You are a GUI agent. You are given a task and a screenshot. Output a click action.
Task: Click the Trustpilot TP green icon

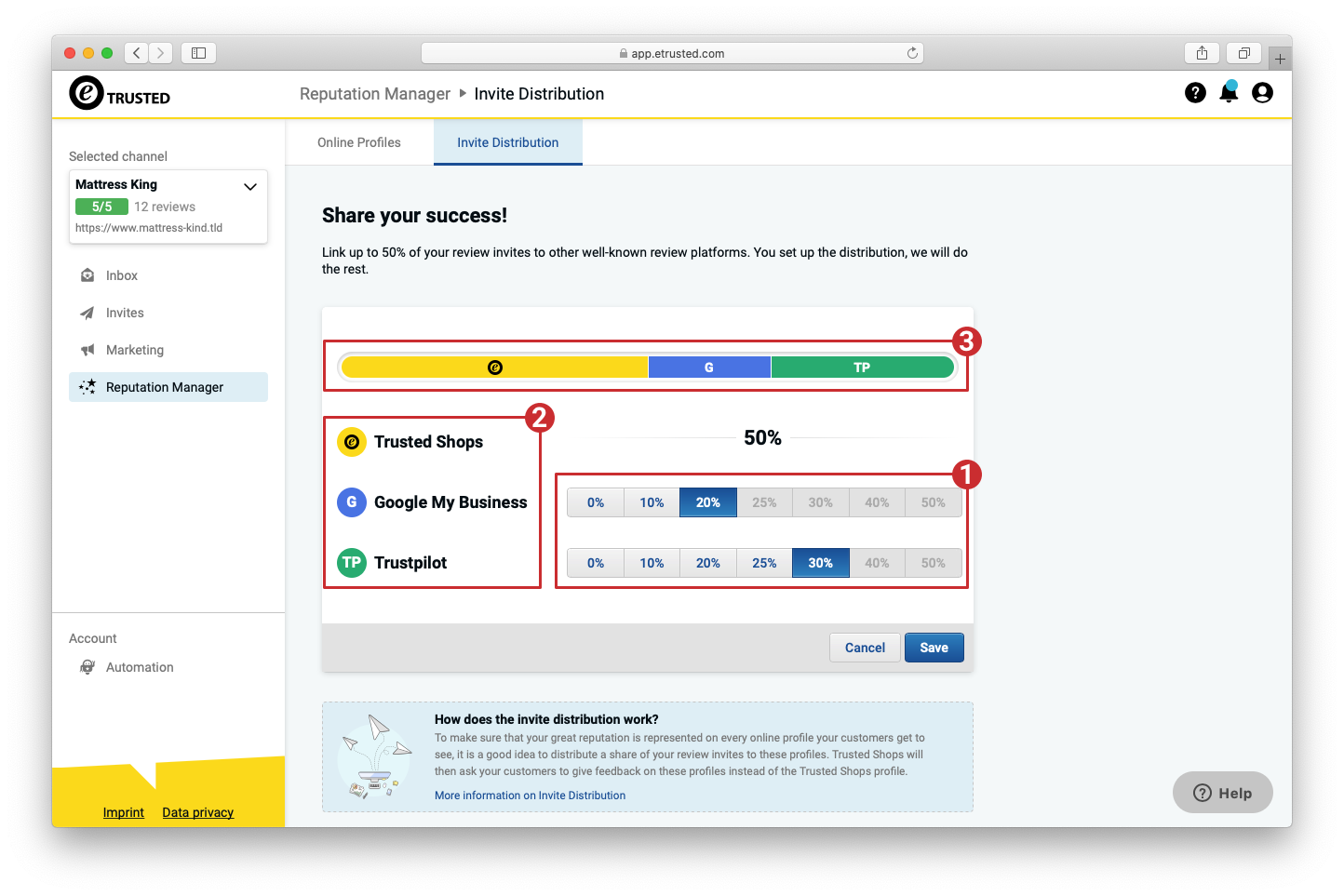352,563
